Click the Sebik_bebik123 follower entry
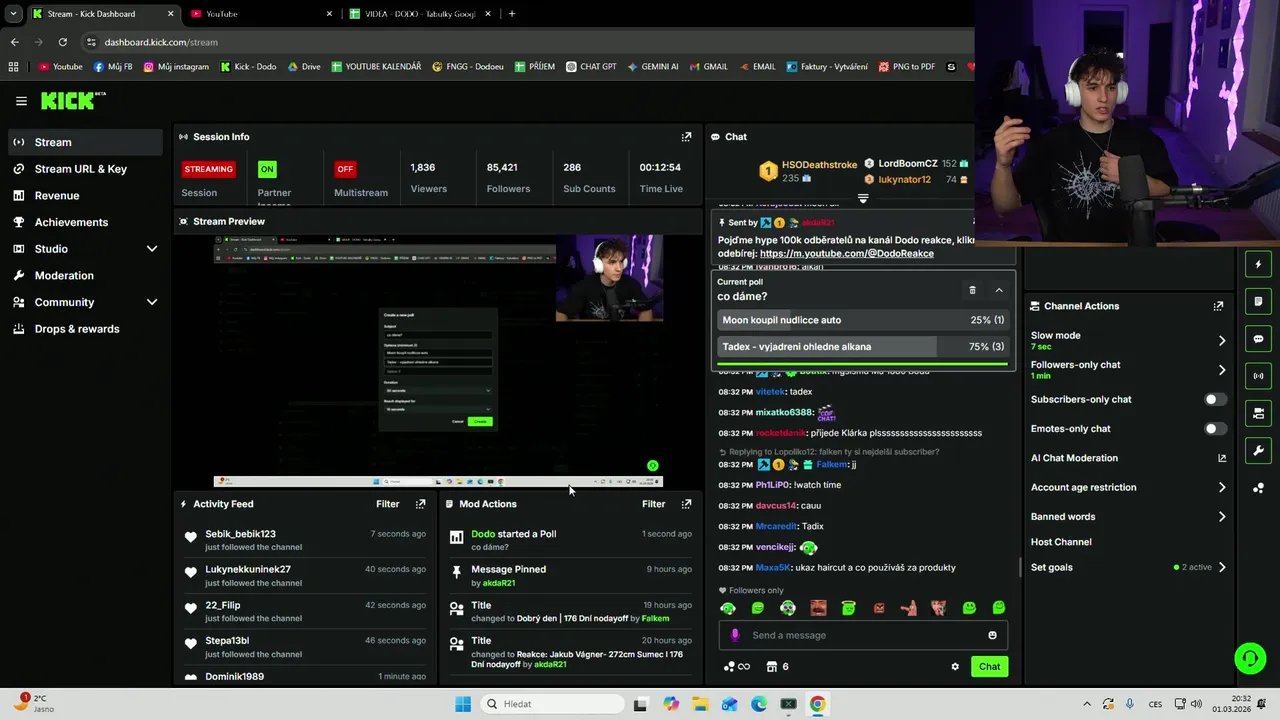1280x720 pixels. coord(305,540)
